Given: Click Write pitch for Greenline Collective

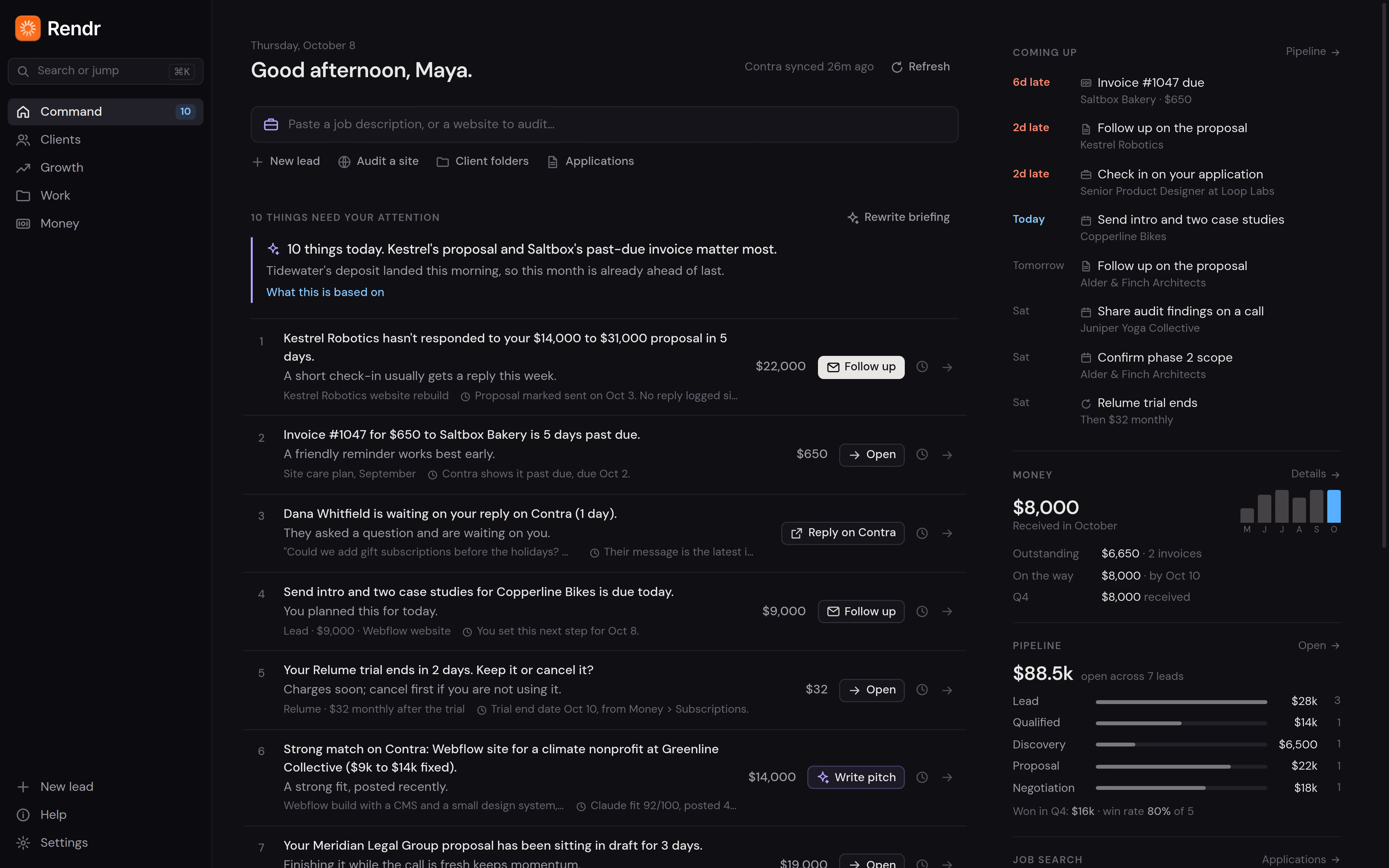Looking at the screenshot, I should click(x=856, y=777).
